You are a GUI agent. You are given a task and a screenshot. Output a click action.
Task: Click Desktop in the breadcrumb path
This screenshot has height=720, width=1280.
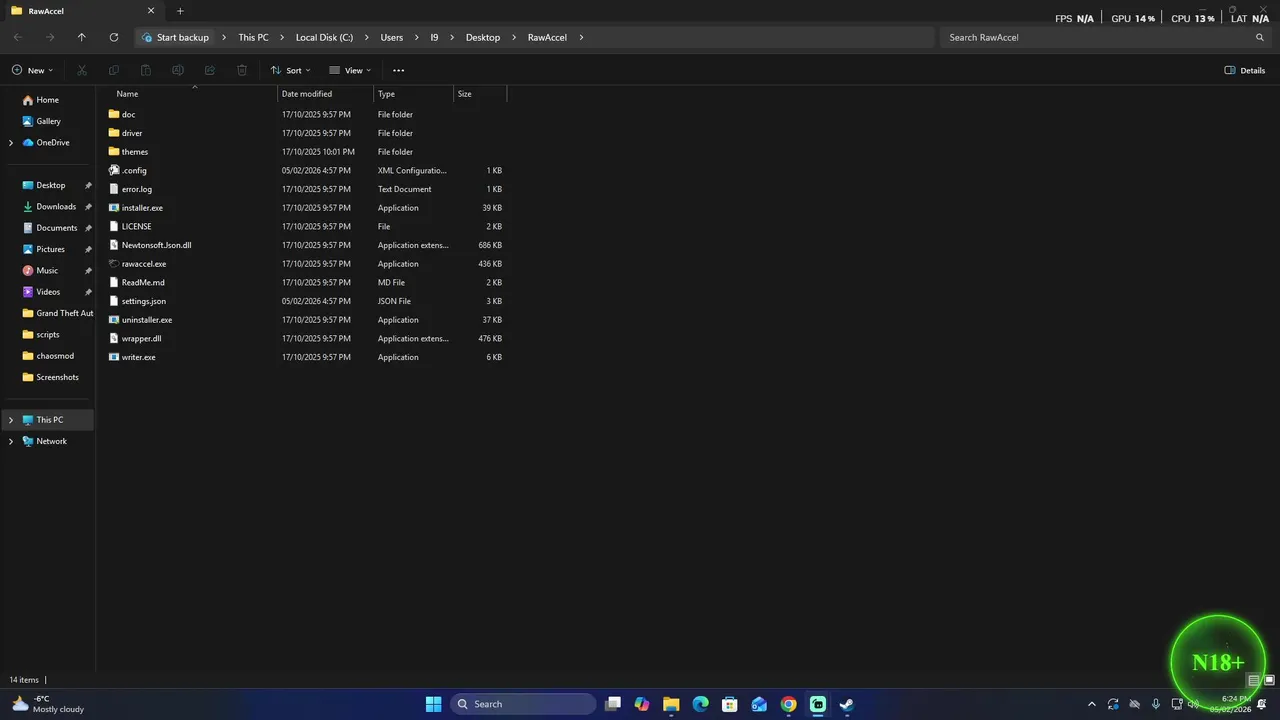483,37
